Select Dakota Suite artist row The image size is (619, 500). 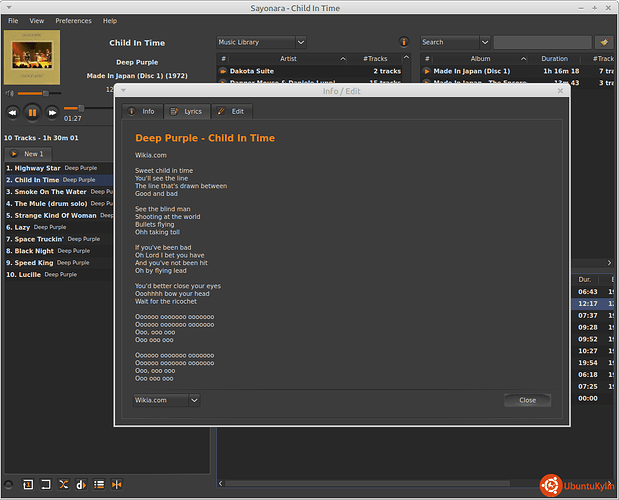pos(310,71)
